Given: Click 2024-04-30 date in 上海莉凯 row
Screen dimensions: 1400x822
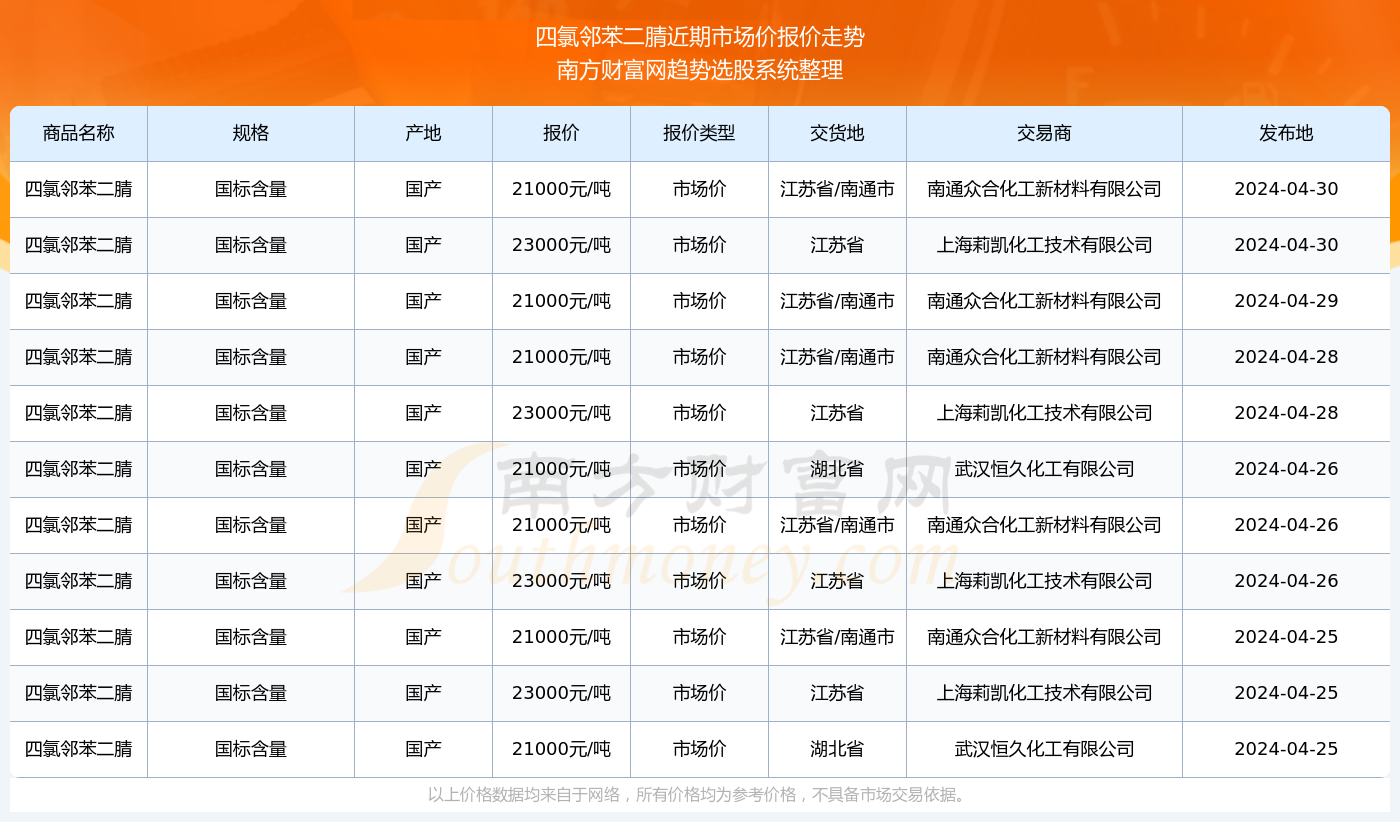Looking at the screenshot, I should point(1286,245).
